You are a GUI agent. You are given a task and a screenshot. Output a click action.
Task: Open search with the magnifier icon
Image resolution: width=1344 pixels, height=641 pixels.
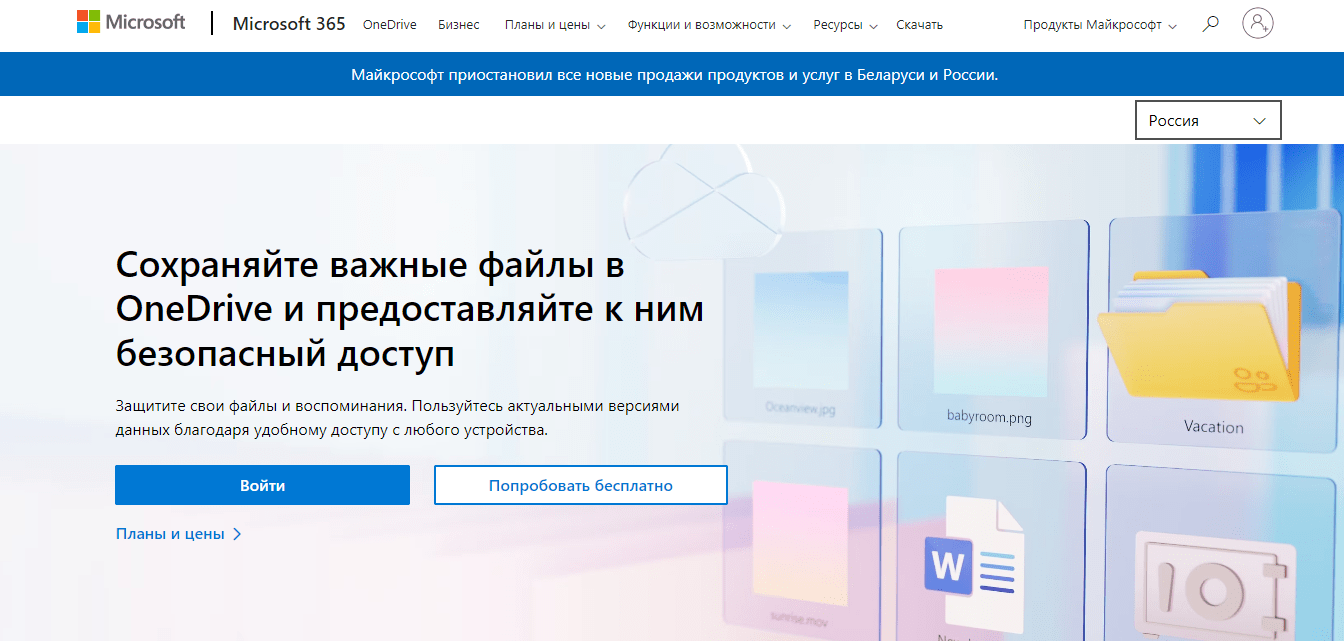[x=1210, y=22]
